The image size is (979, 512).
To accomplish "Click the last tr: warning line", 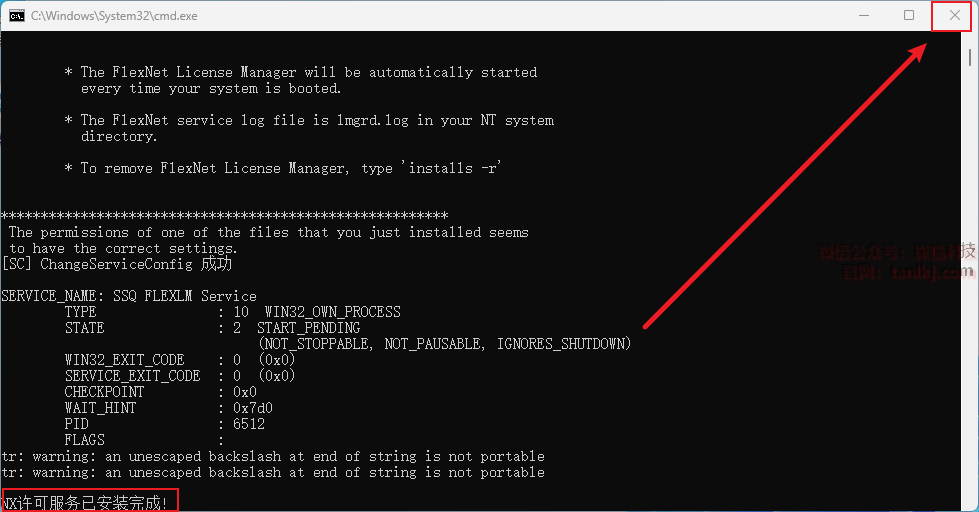I will [x=273, y=472].
